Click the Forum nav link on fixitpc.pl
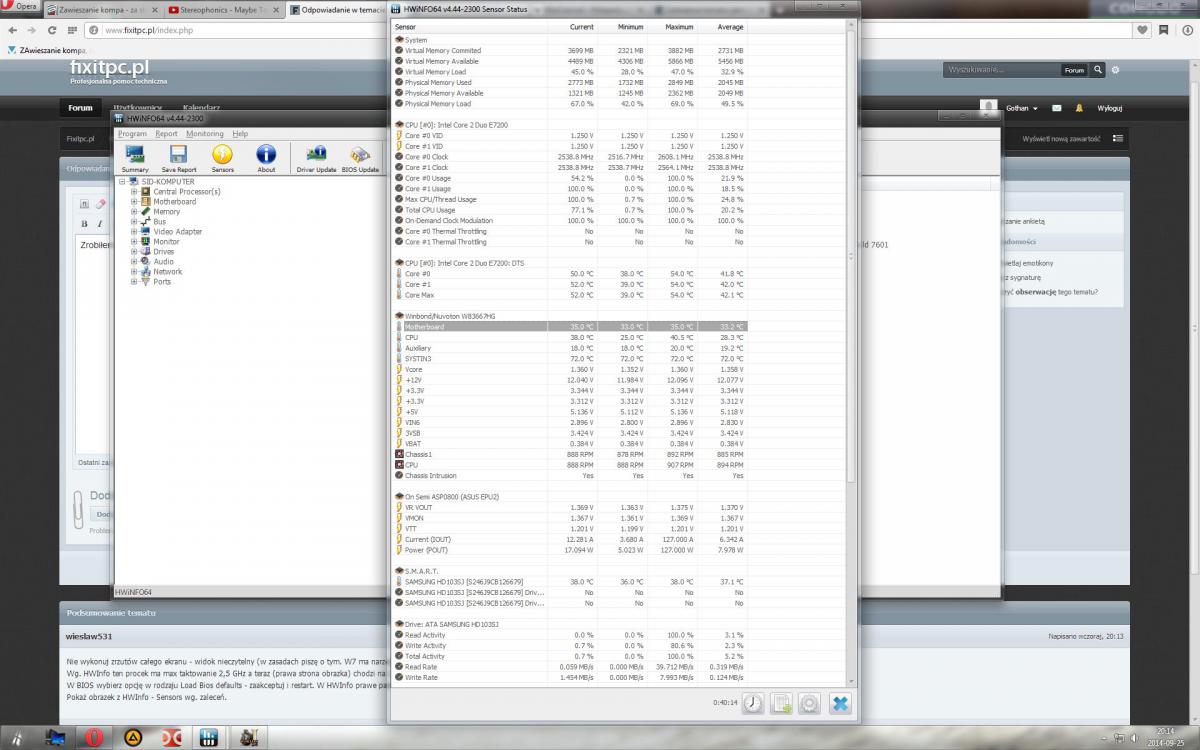The height and width of the screenshot is (750, 1200). pyautogui.click(x=80, y=108)
